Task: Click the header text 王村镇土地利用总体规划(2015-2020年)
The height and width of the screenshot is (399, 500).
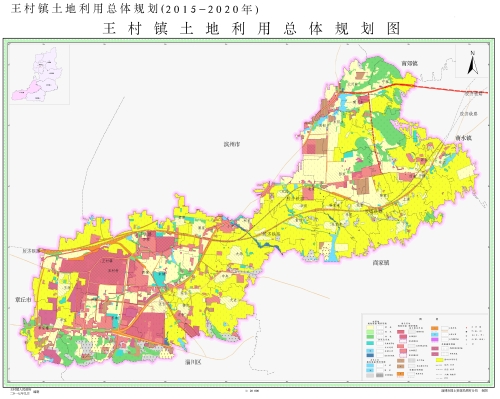Action: 135,9
